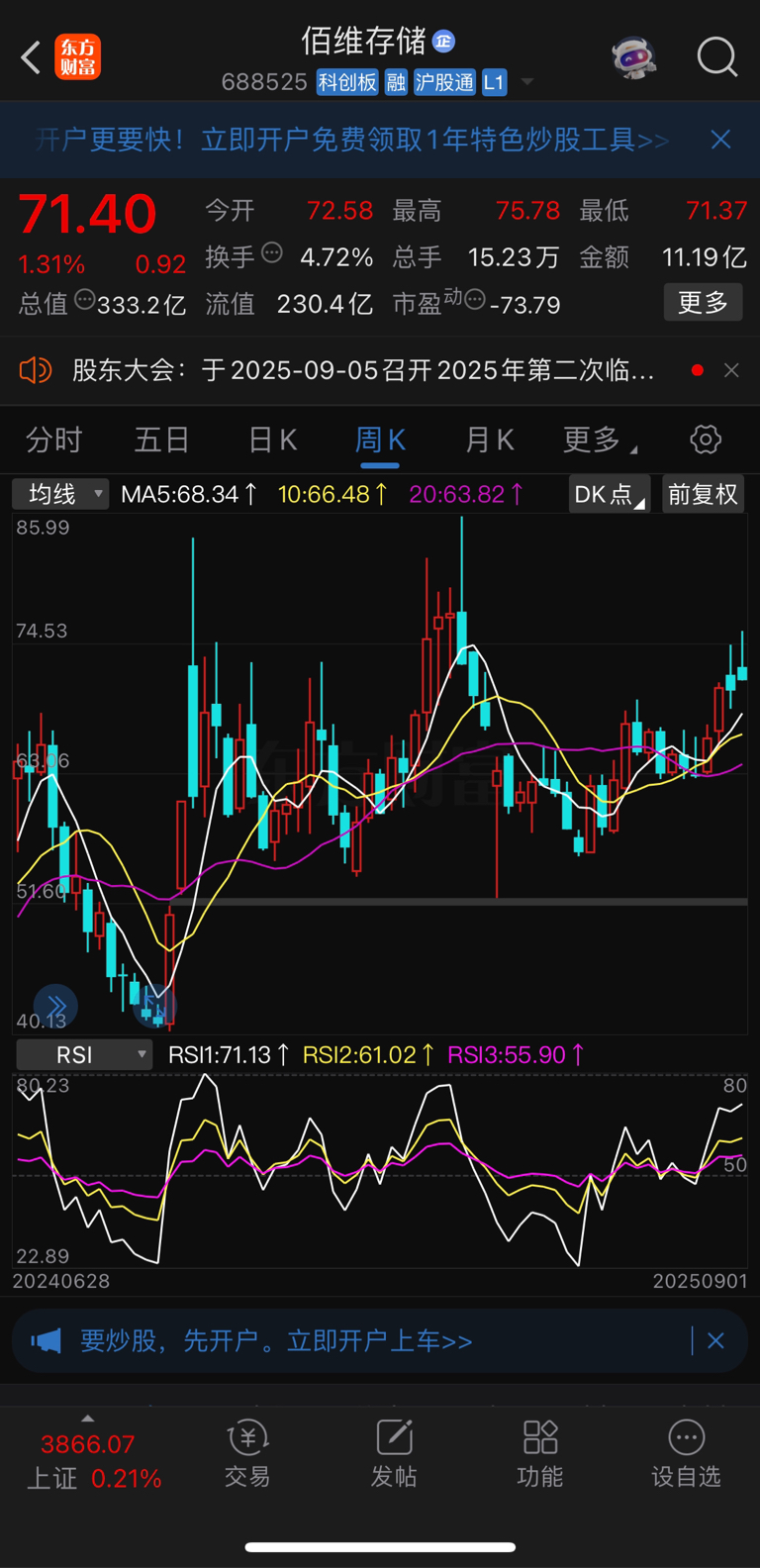
Task: Tap the MA5:68.34 value
Action: [x=189, y=494]
